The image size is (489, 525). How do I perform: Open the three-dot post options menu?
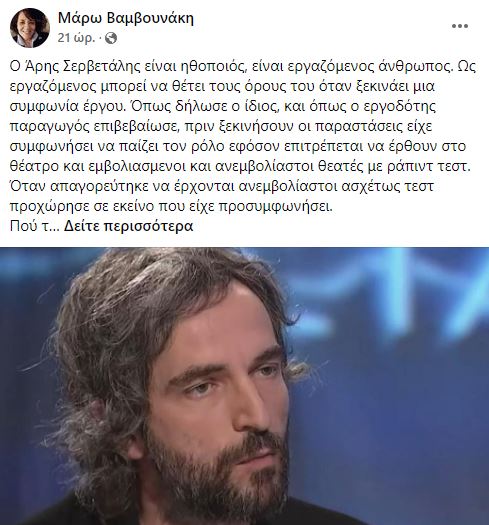(x=460, y=26)
